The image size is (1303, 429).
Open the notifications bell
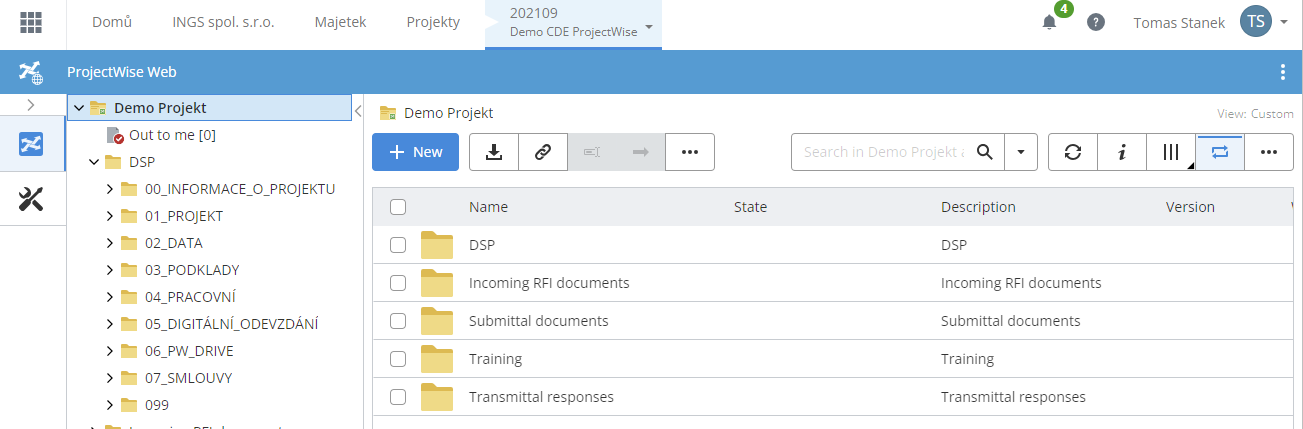click(x=1049, y=22)
